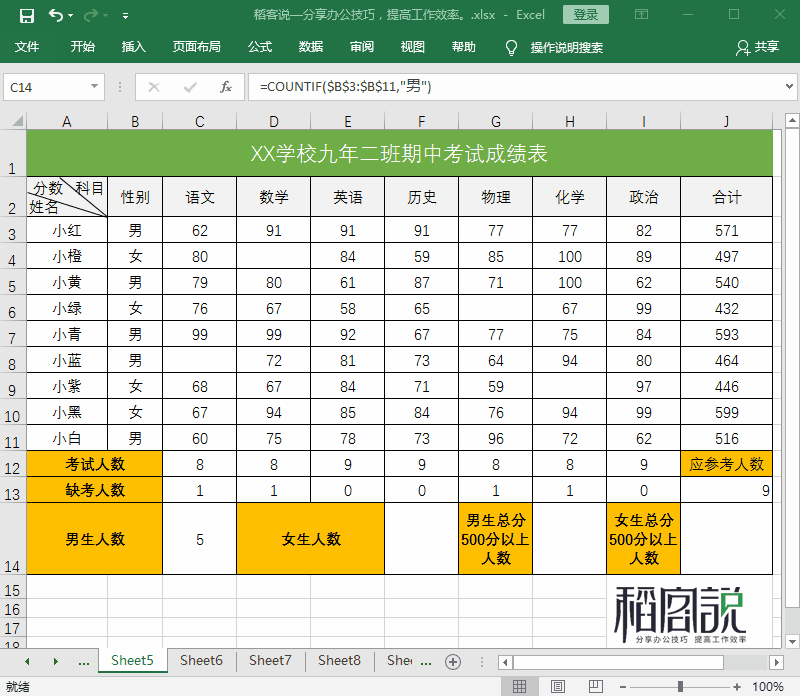This screenshot has height=696, width=800.
Task: Click the horizontal scrollbar right arrow
Action: tap(779, 661)
